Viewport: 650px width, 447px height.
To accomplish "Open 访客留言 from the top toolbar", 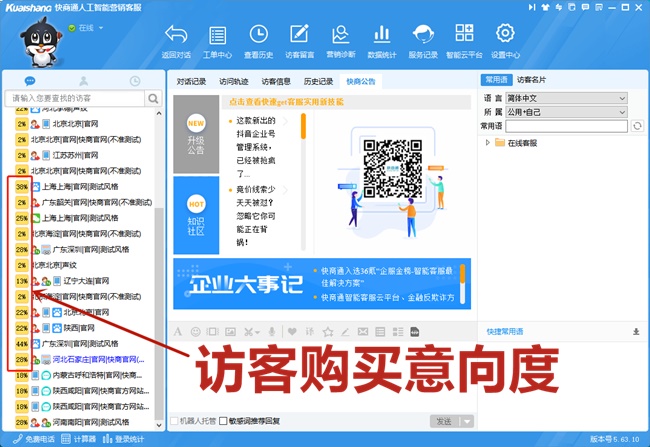I will 299,40.
